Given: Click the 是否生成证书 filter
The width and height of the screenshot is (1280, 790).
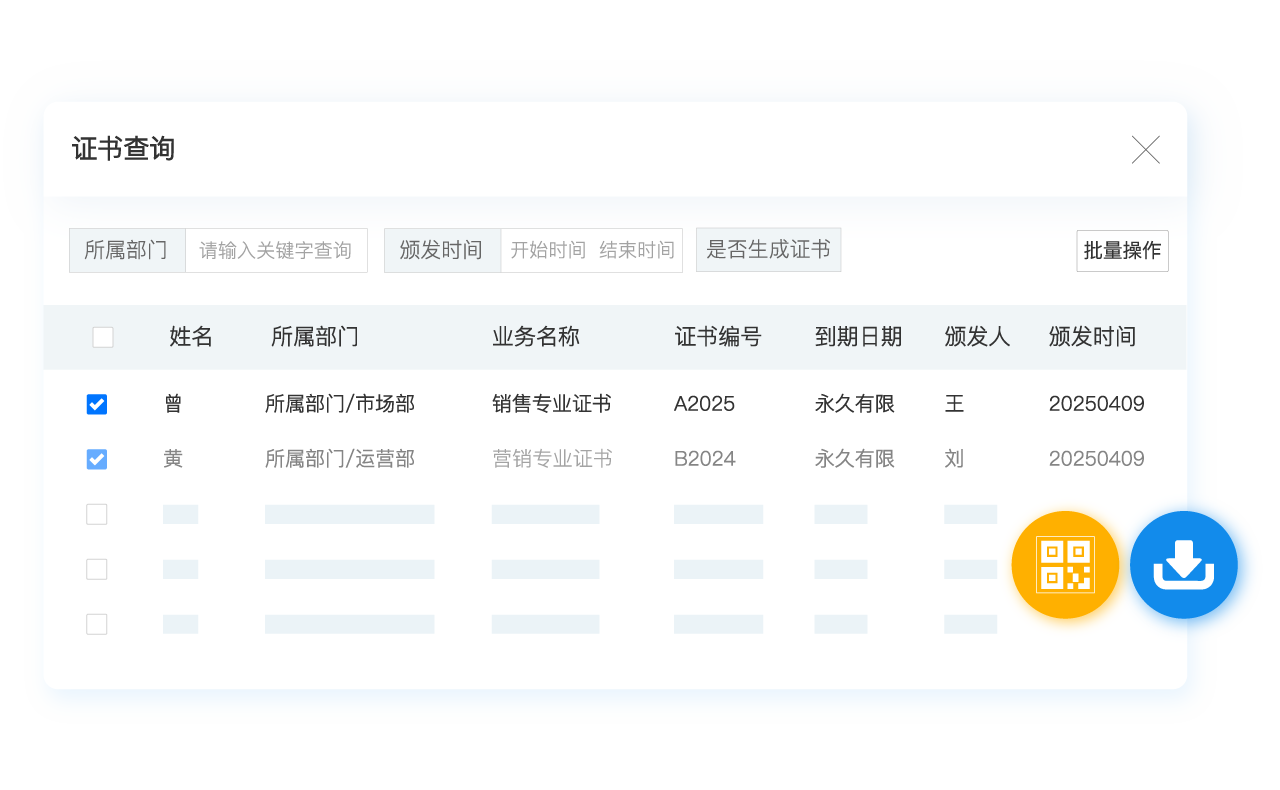Looking at the screenshot, I should coord(768,250).
